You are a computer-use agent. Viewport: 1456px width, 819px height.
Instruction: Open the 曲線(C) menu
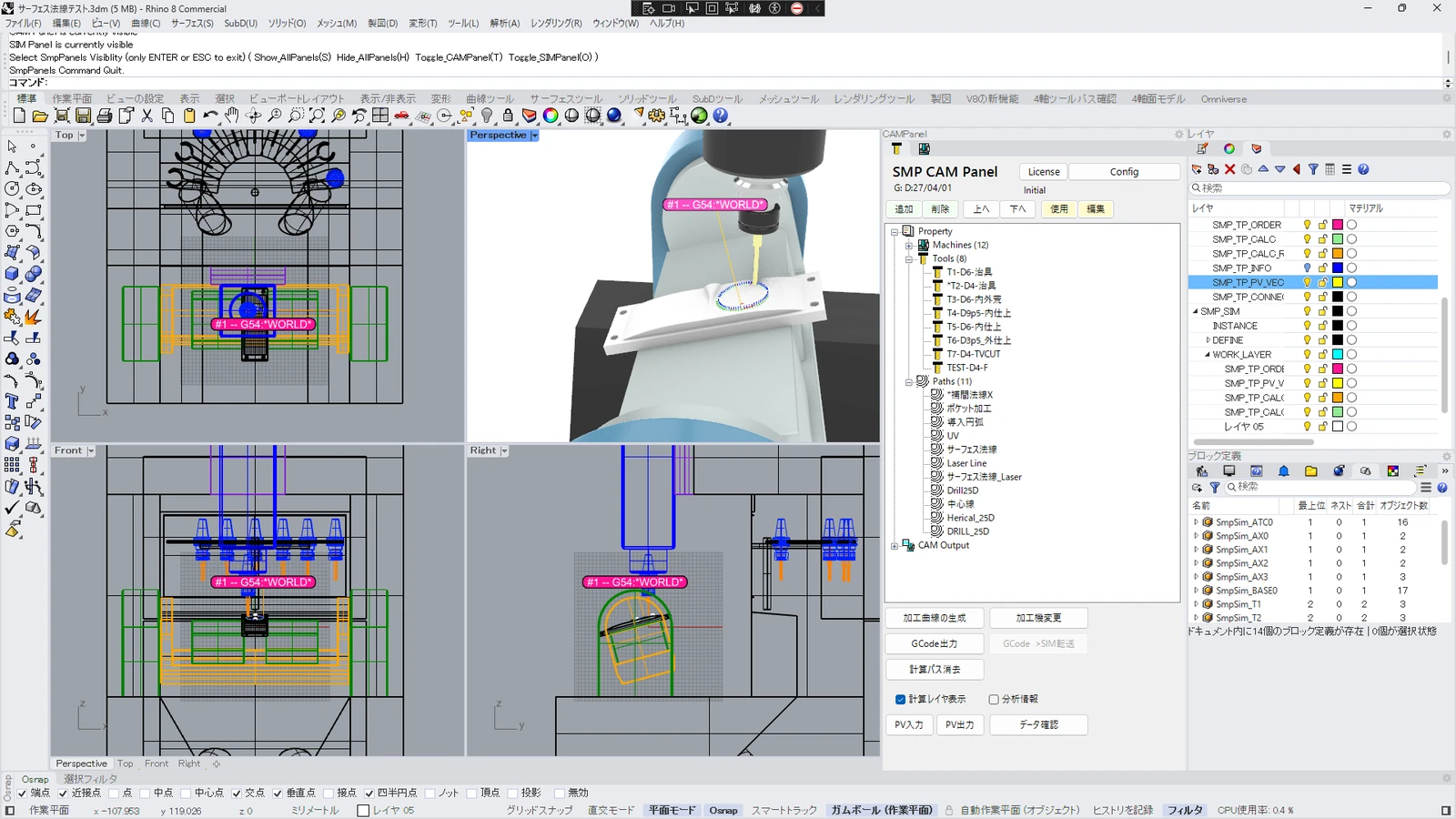point(146,23)
